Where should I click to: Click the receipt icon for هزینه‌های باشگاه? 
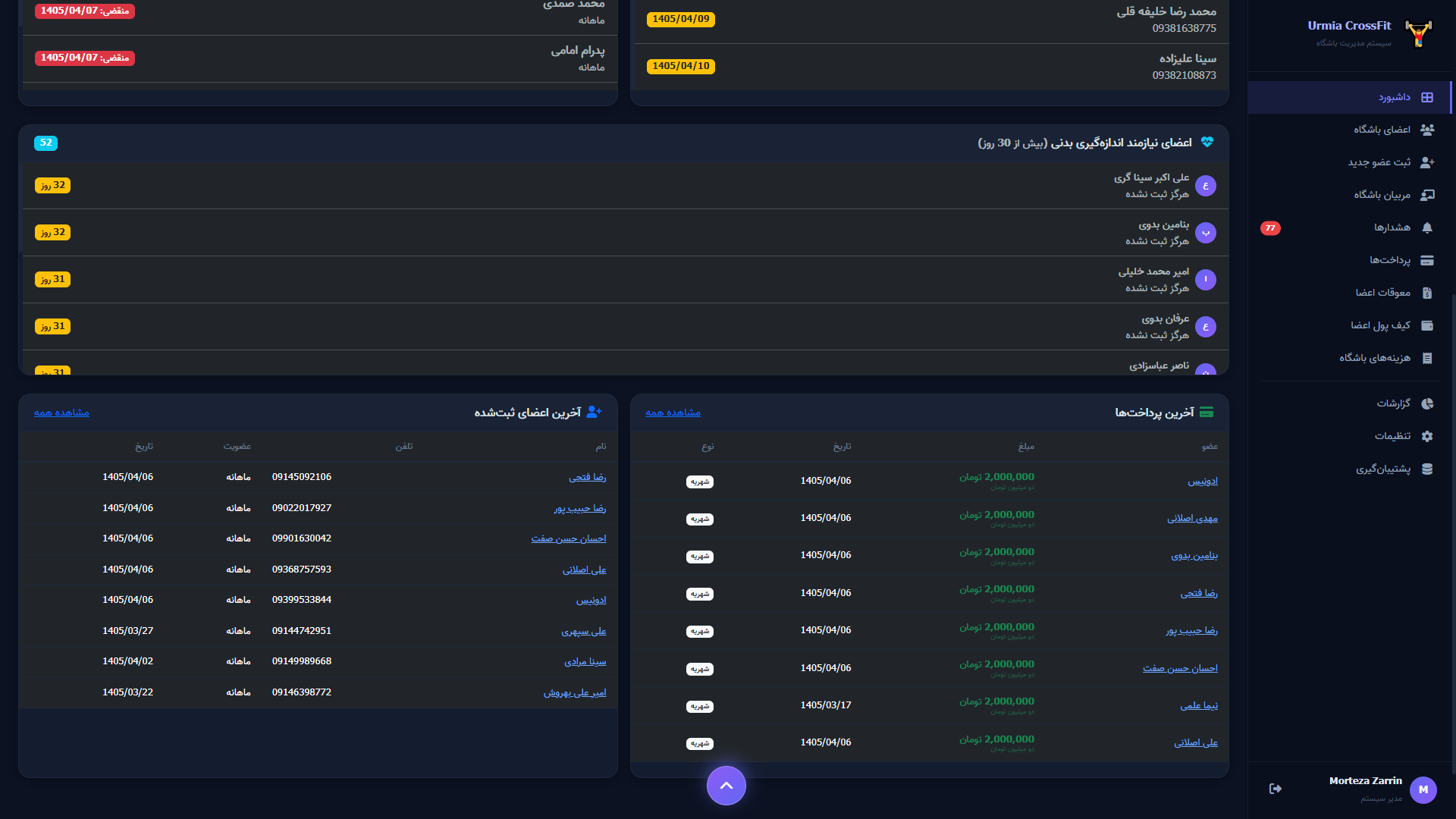click(x=1427, y=358)
